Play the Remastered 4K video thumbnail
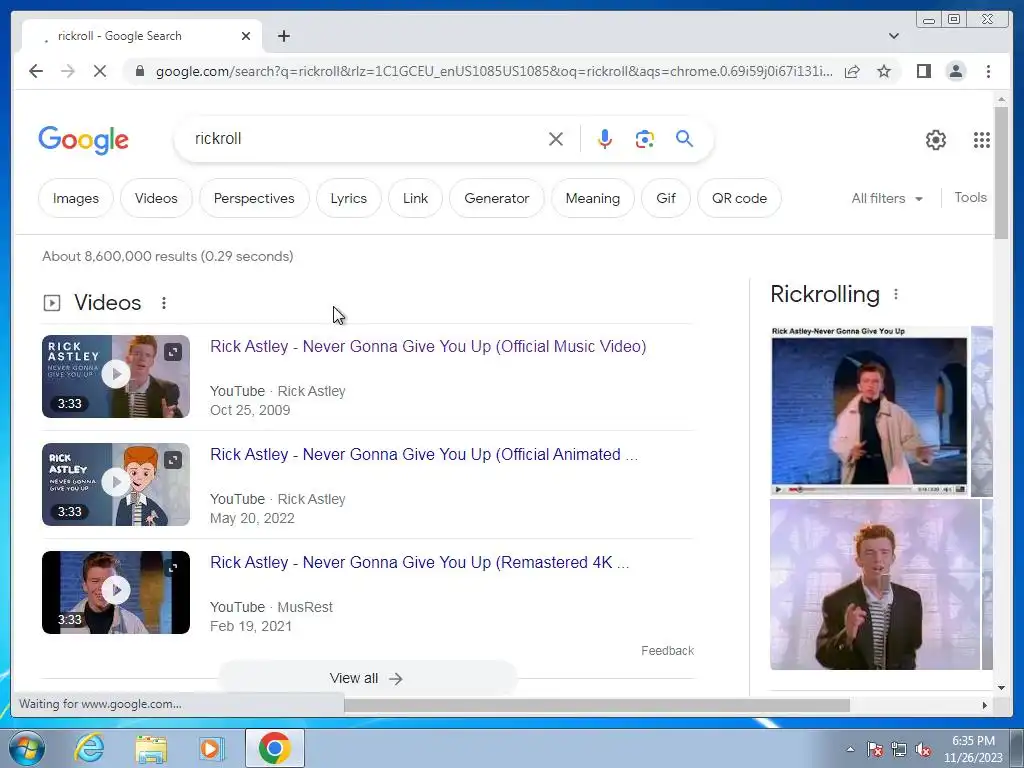 pos(116,590)
